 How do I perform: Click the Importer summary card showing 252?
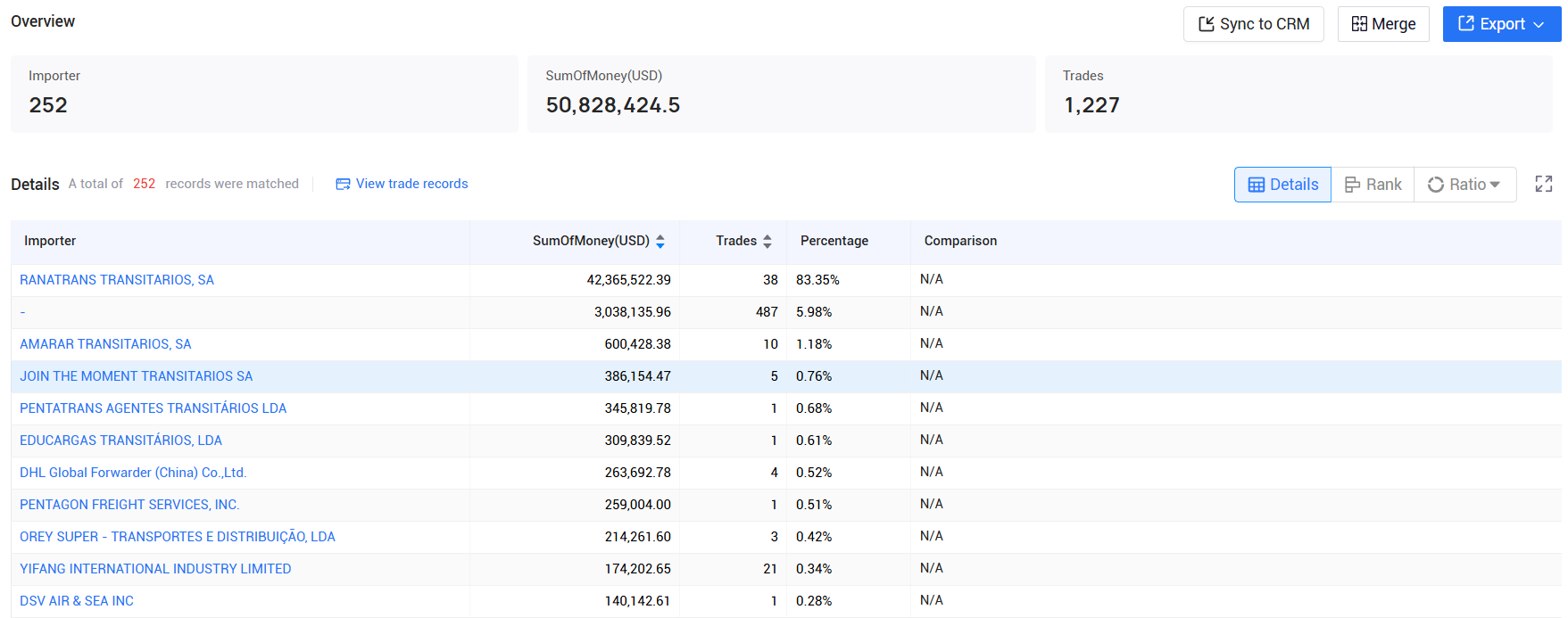264,95
